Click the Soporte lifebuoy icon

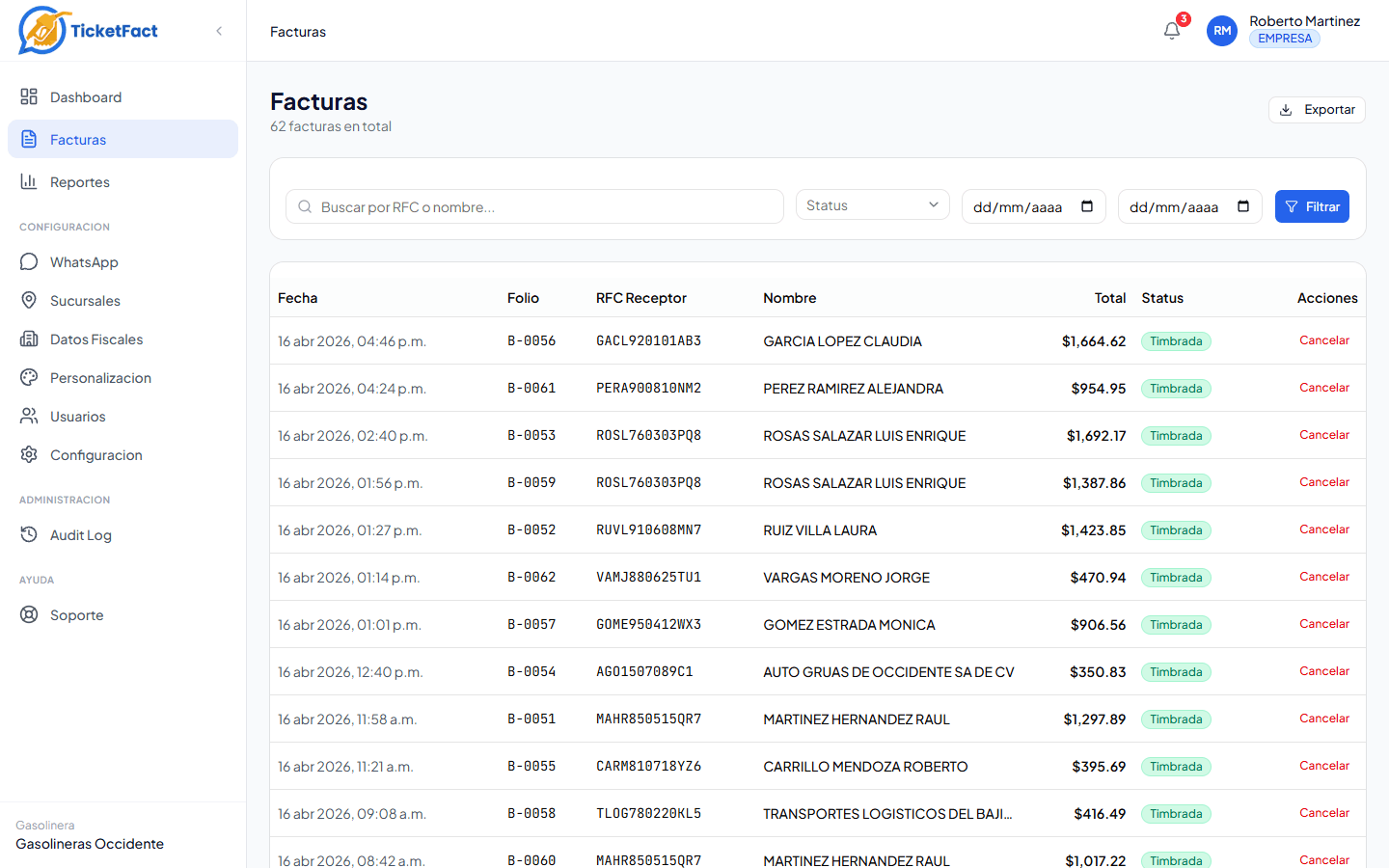[29, 615]
